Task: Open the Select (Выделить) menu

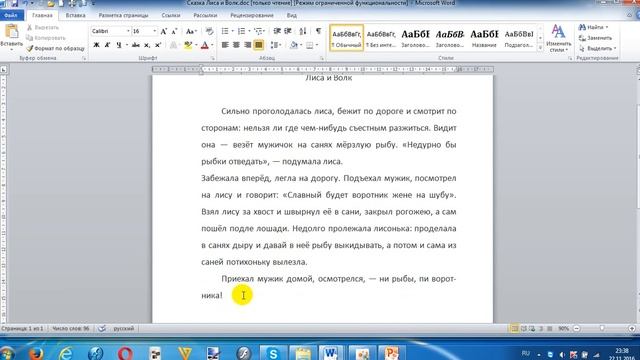Action: point(598,48)
